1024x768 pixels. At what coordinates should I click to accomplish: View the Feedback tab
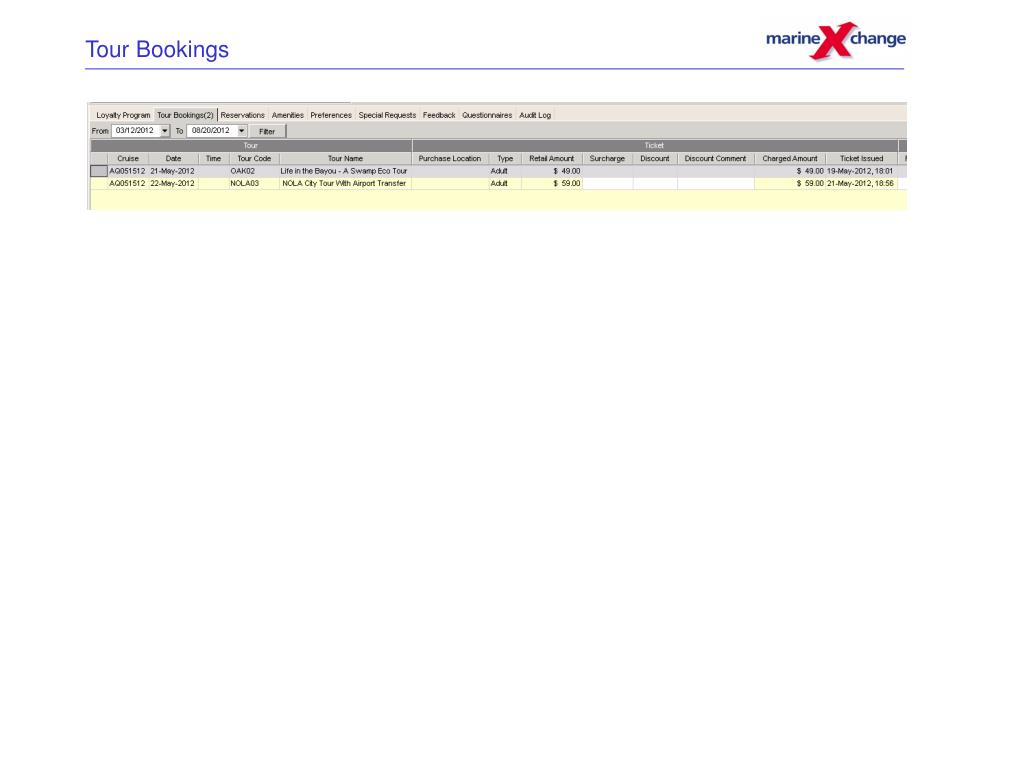(439, 115)
